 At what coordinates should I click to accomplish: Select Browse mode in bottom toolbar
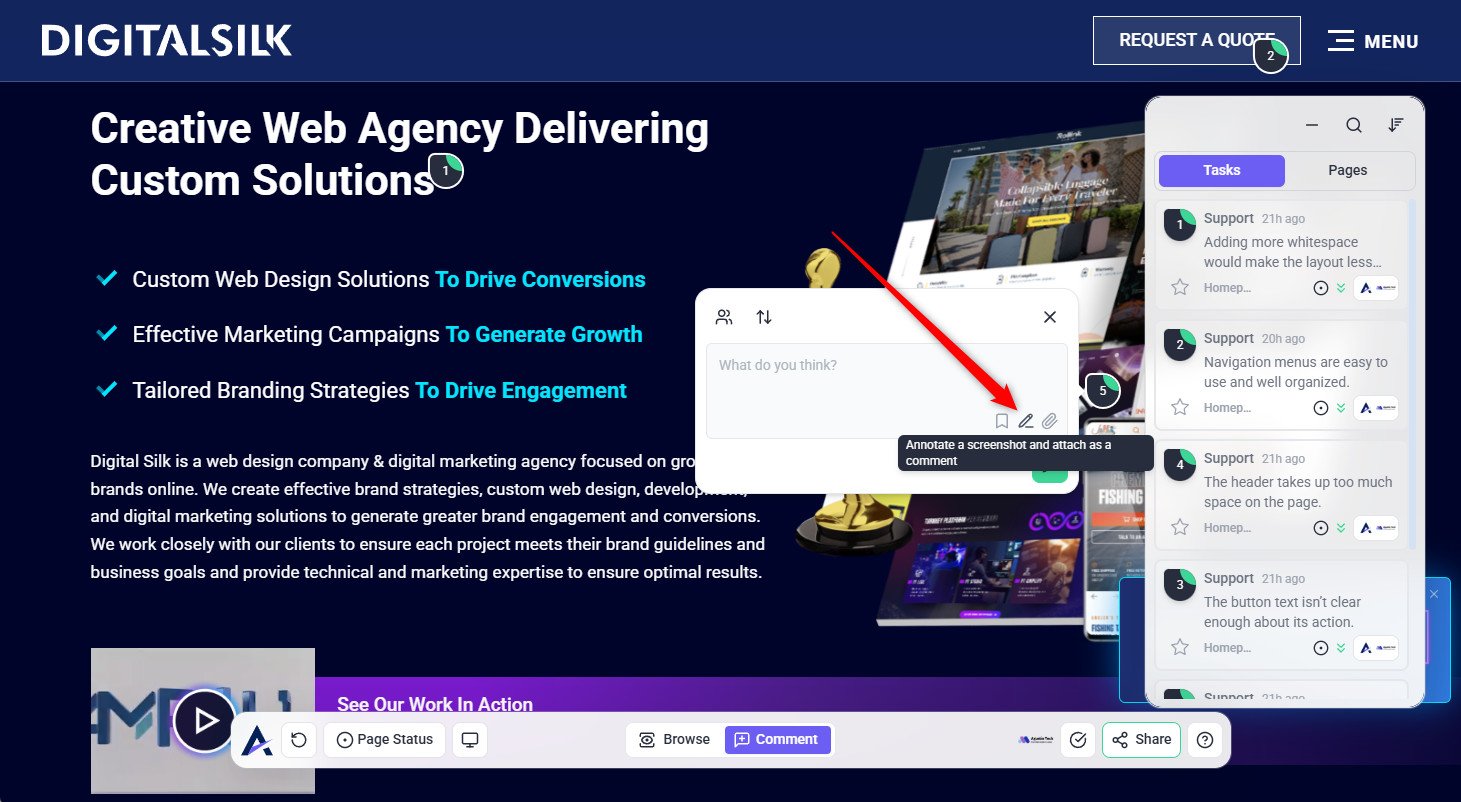(675, 740)
